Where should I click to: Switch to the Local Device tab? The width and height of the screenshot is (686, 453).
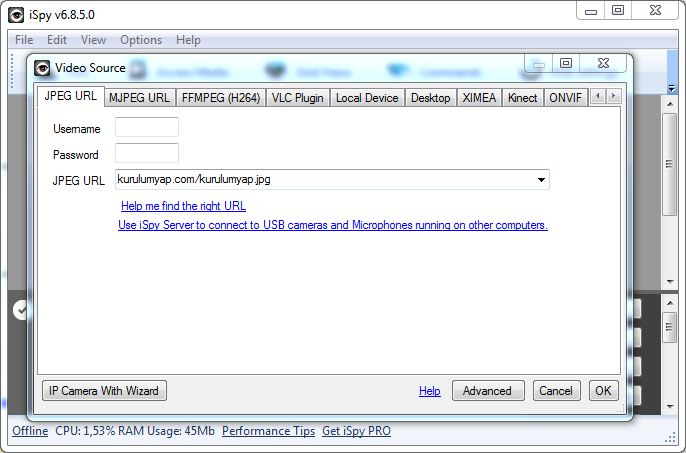click(367, 98)
